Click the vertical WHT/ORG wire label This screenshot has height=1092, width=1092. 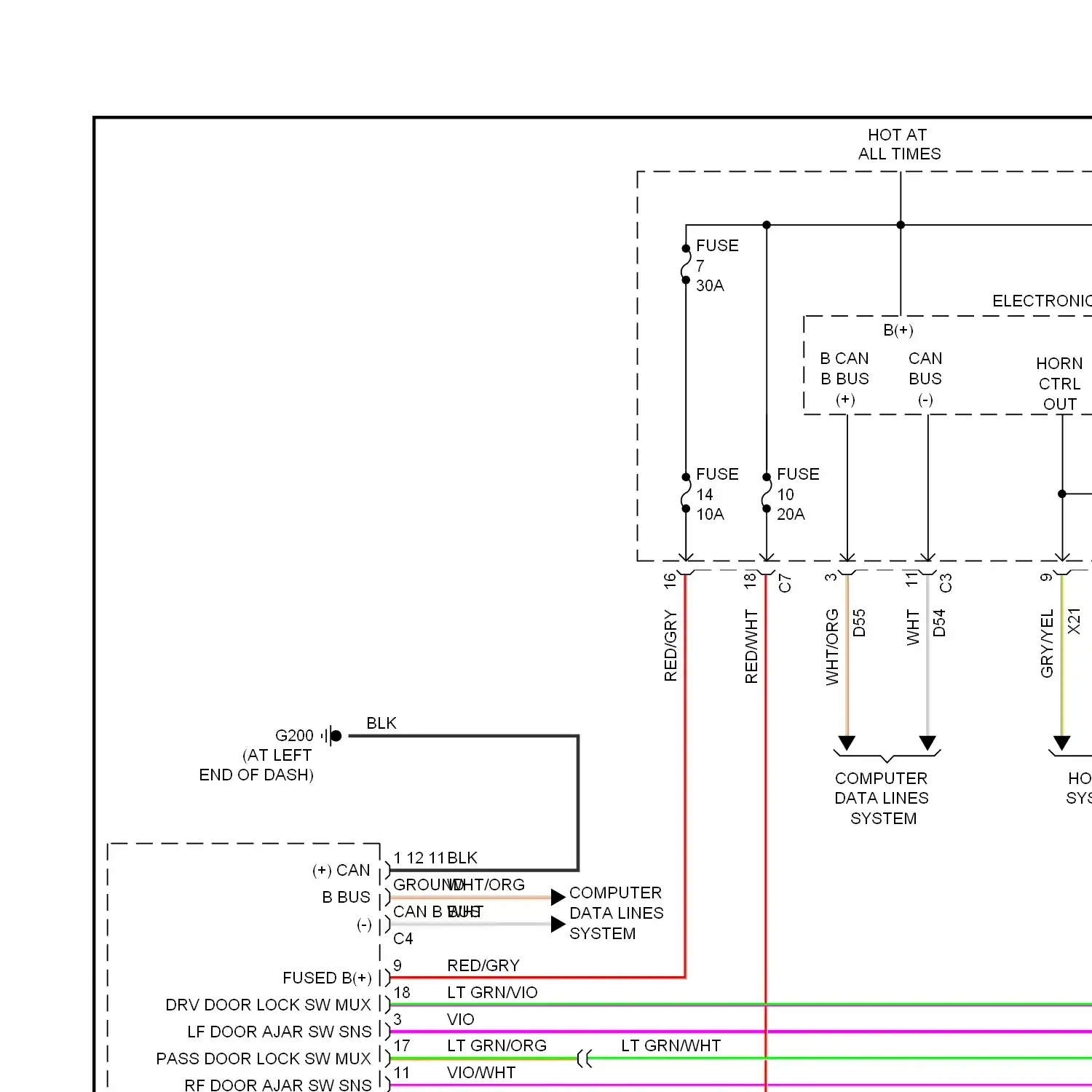click(832, 646)
